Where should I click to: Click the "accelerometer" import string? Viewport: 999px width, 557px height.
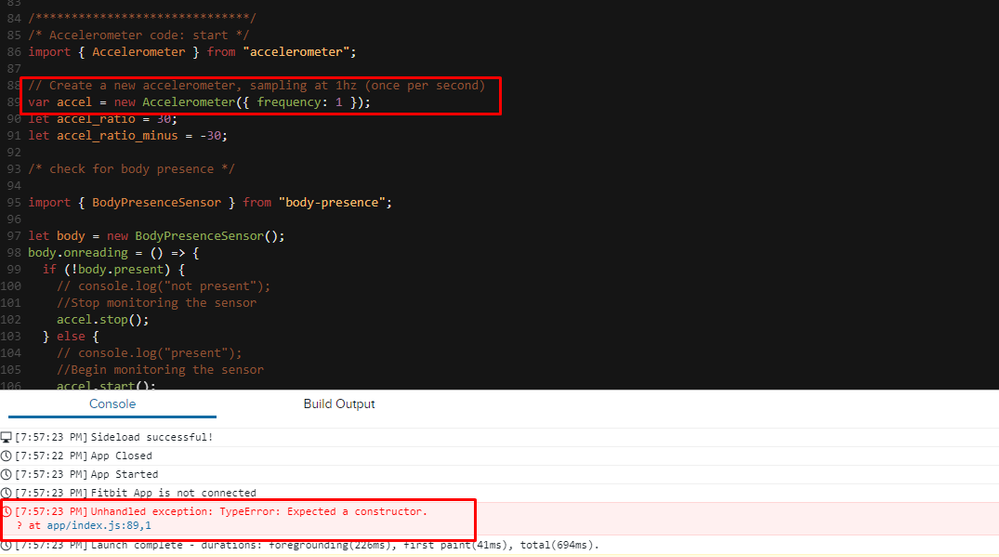pyautogui.click(x=299, y=52)
